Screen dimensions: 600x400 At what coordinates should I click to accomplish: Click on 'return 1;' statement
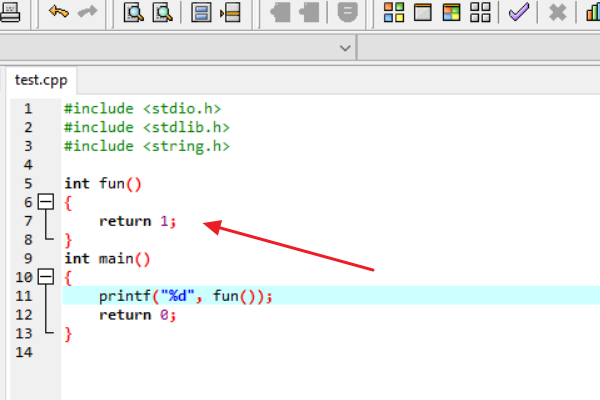(138, 221)
